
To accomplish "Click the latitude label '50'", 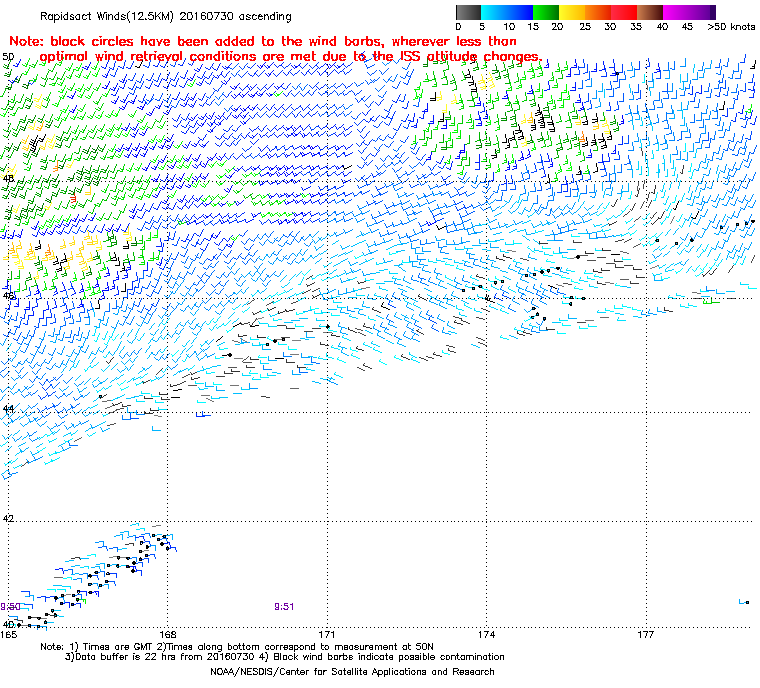I will point(8,57).
